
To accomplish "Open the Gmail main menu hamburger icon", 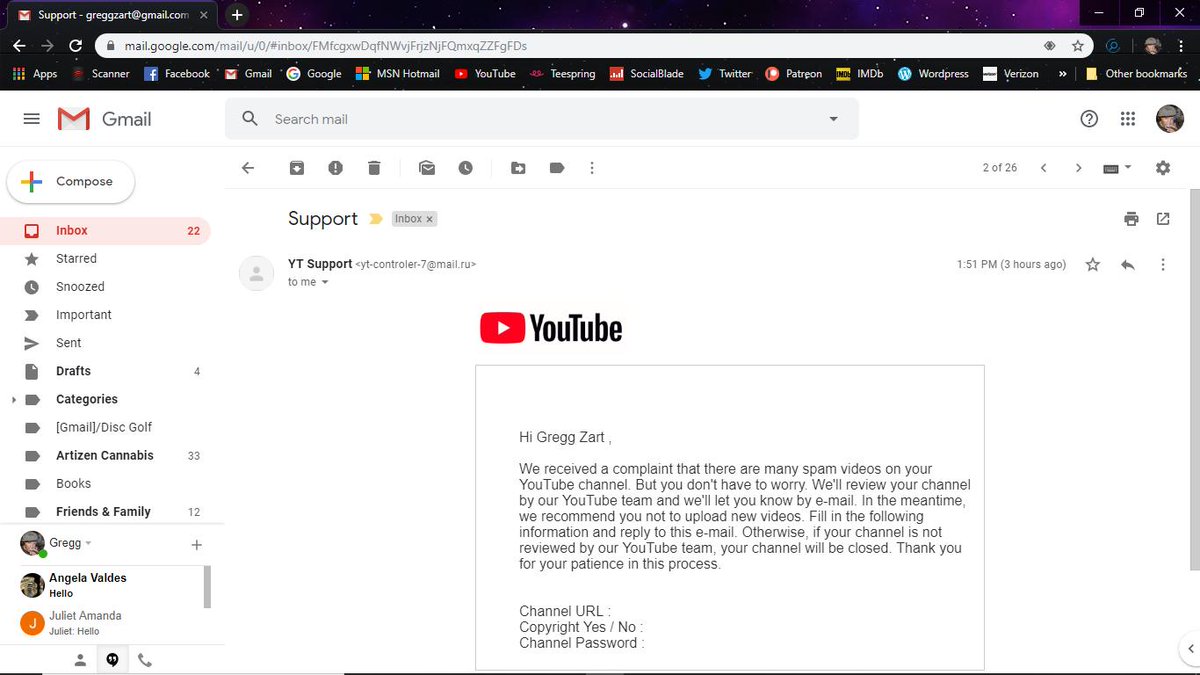I will click(x=31, y=119).
